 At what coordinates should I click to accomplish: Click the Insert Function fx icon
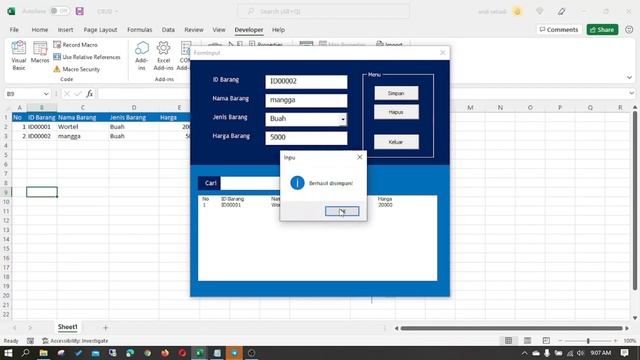pos(89,94)
